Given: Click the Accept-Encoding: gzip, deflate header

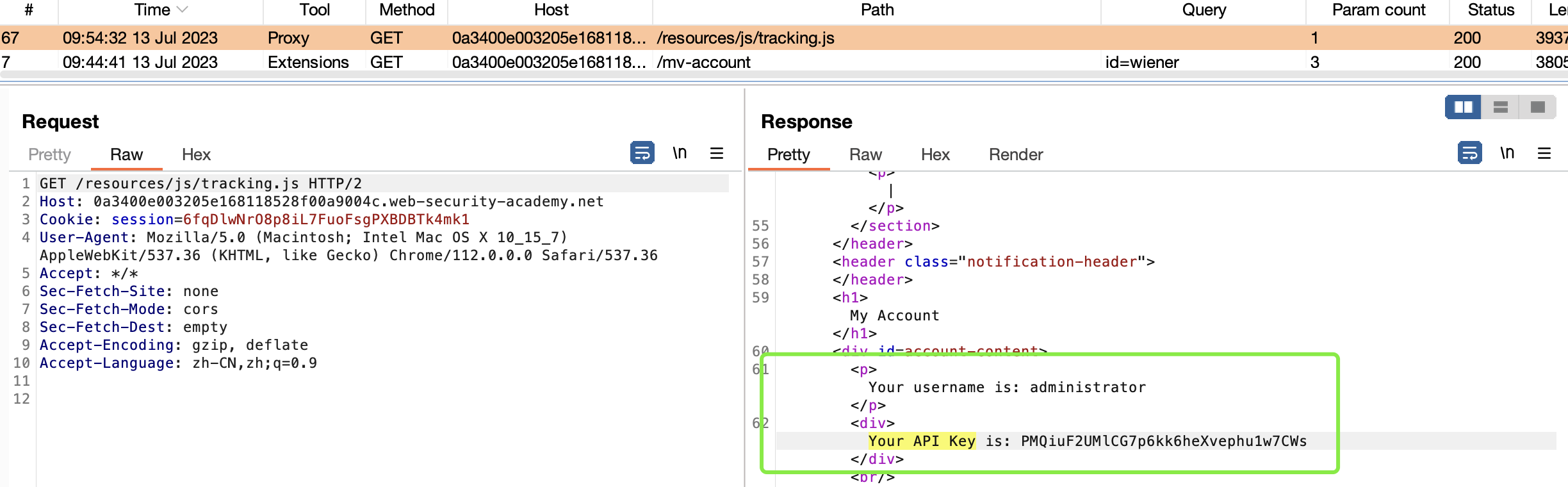Looking at the screenshot, I should [174, 345].
